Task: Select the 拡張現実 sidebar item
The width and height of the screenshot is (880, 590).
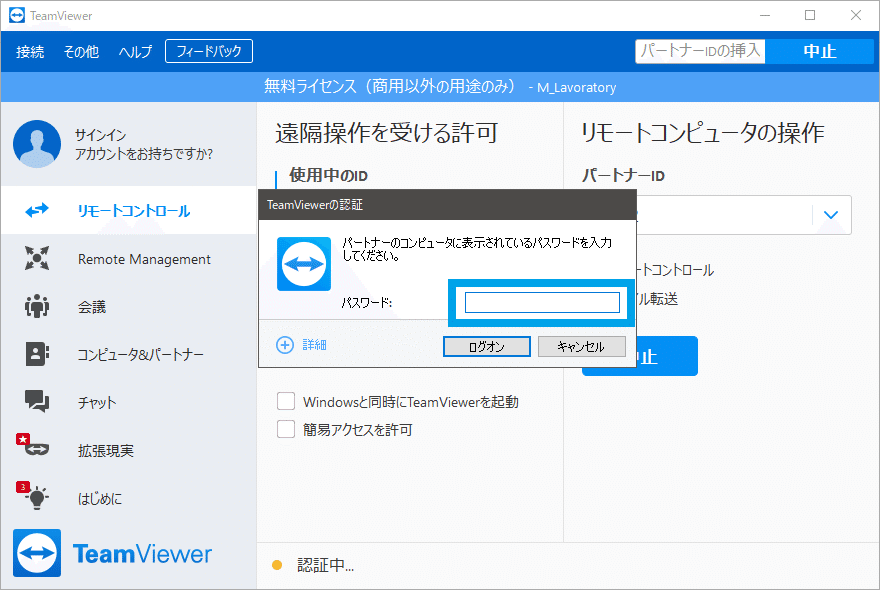Action: [129, 450]
